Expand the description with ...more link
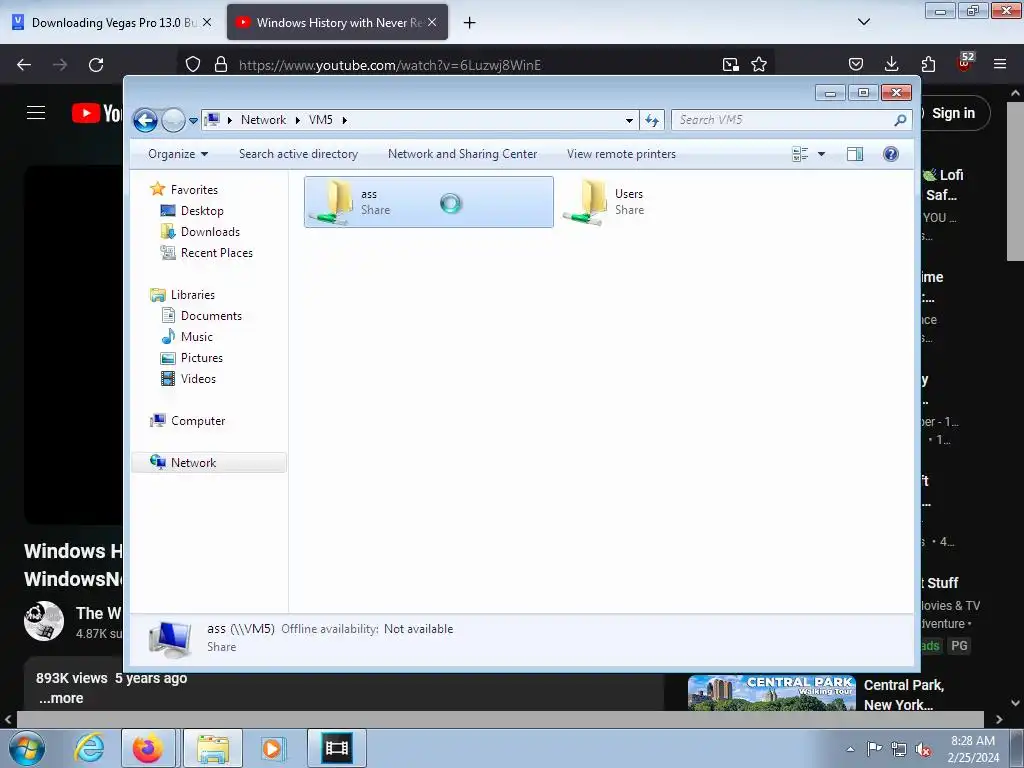Screen dimensions: 1024x768 tap(60, 698)
